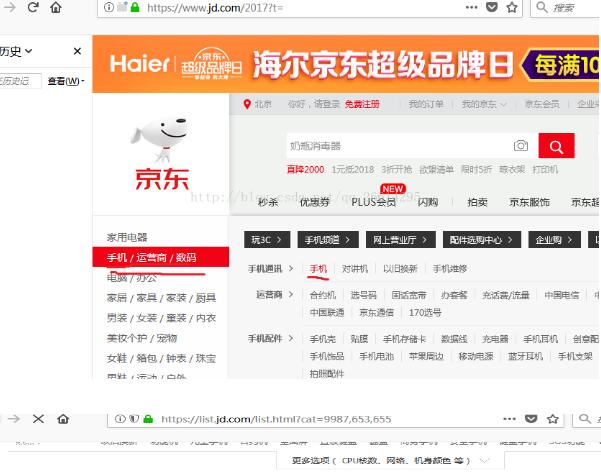601x473 pixels.
Task: Click 京东通信 link
Action: 376,312
